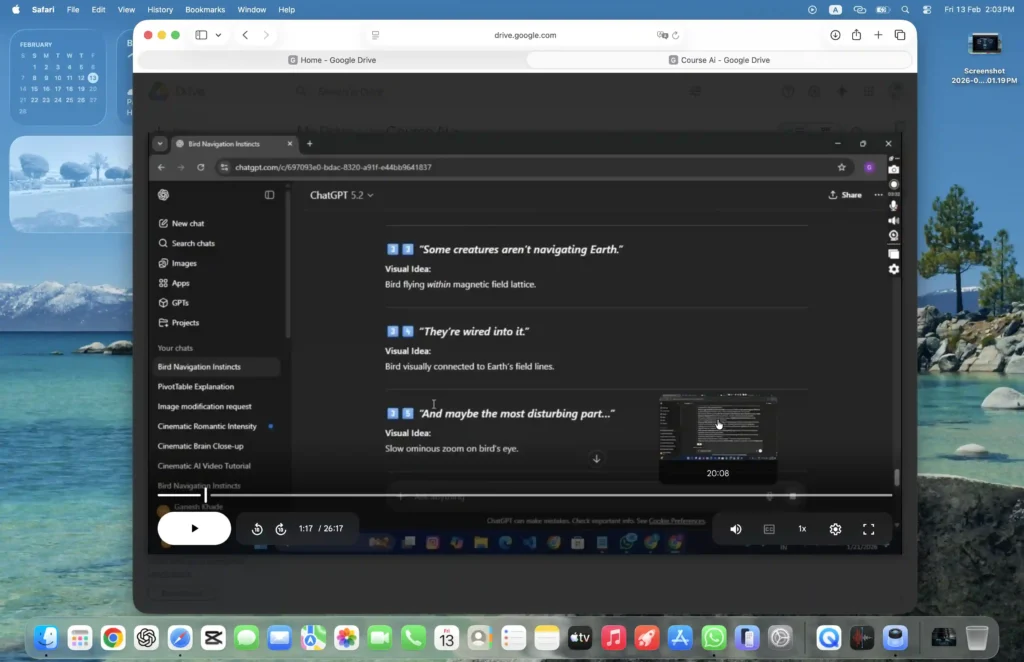This screenshot has height=662, width=1024.
Task: Switch to Home - Google Drive tab
Action: 331,60
